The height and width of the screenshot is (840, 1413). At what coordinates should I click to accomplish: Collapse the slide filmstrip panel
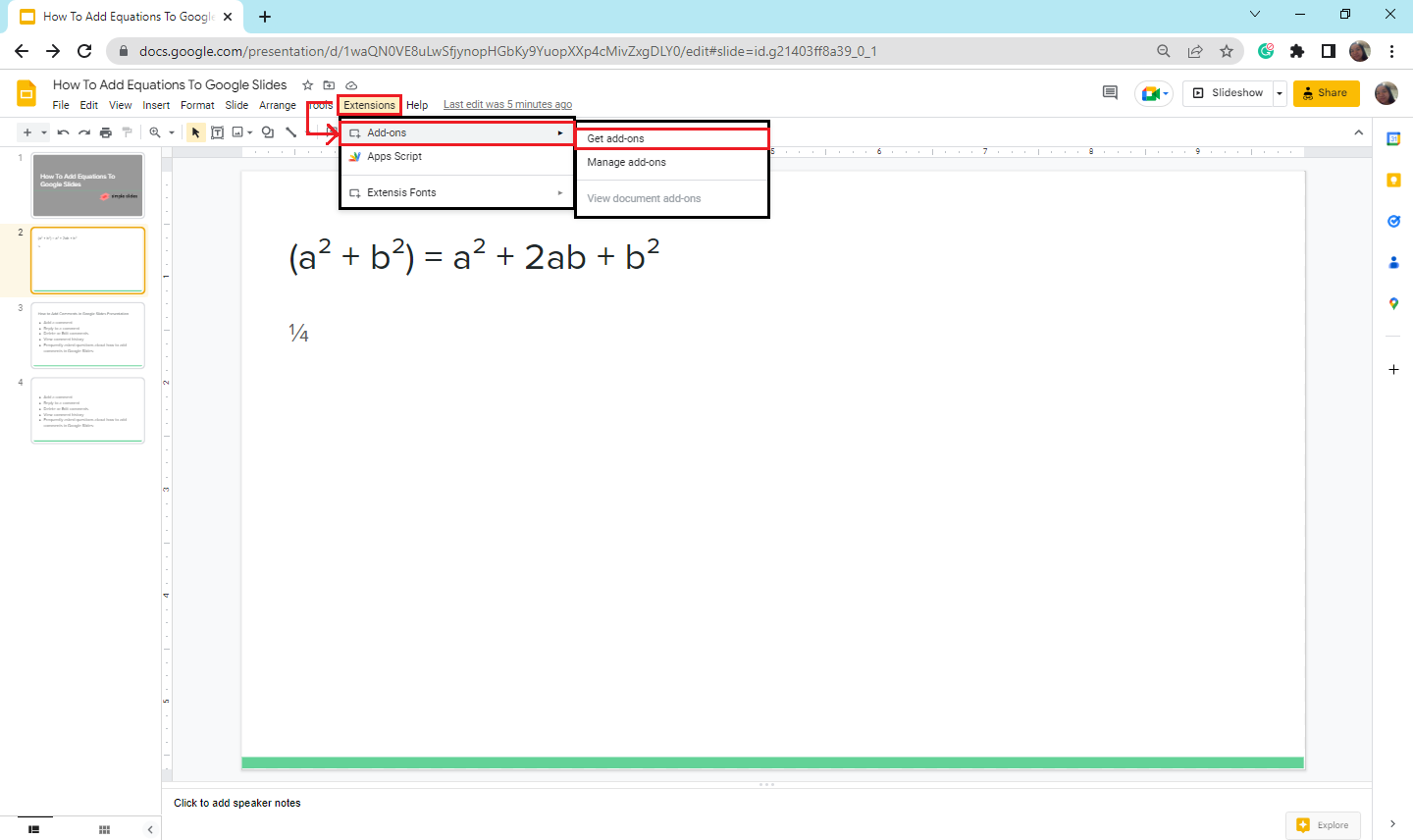tap(150, 829)
